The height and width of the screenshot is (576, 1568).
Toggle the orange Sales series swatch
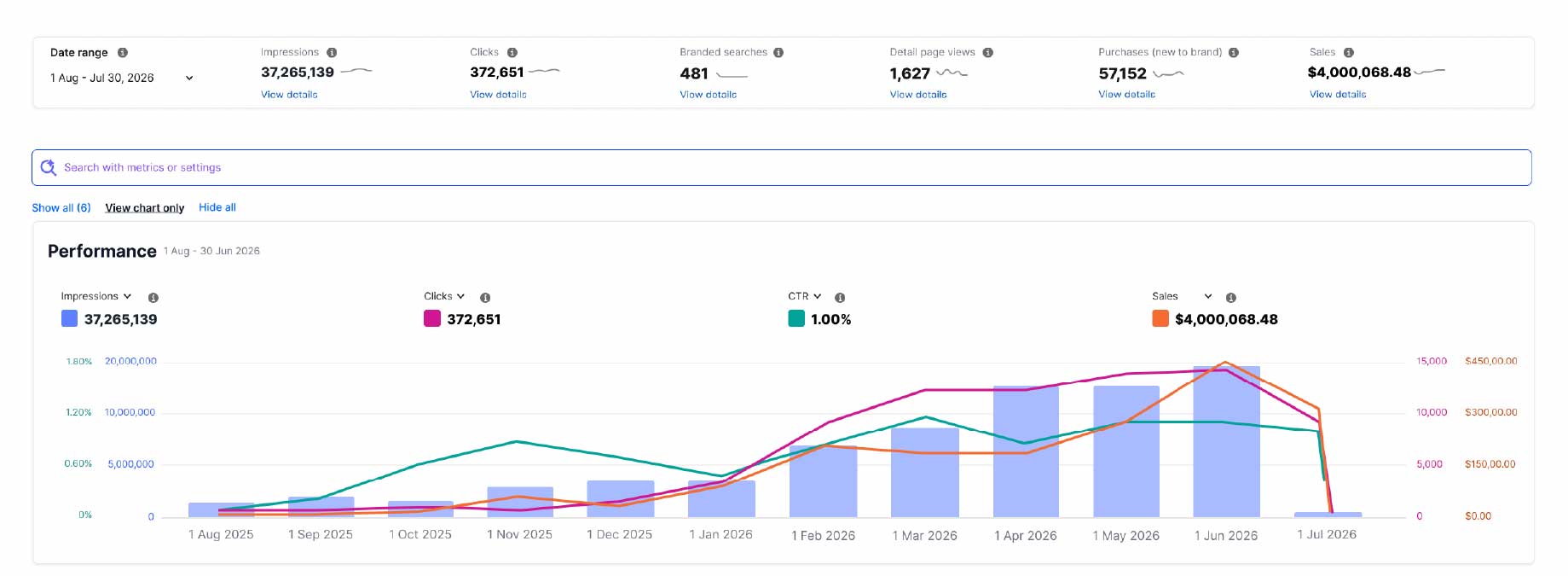1160,318
